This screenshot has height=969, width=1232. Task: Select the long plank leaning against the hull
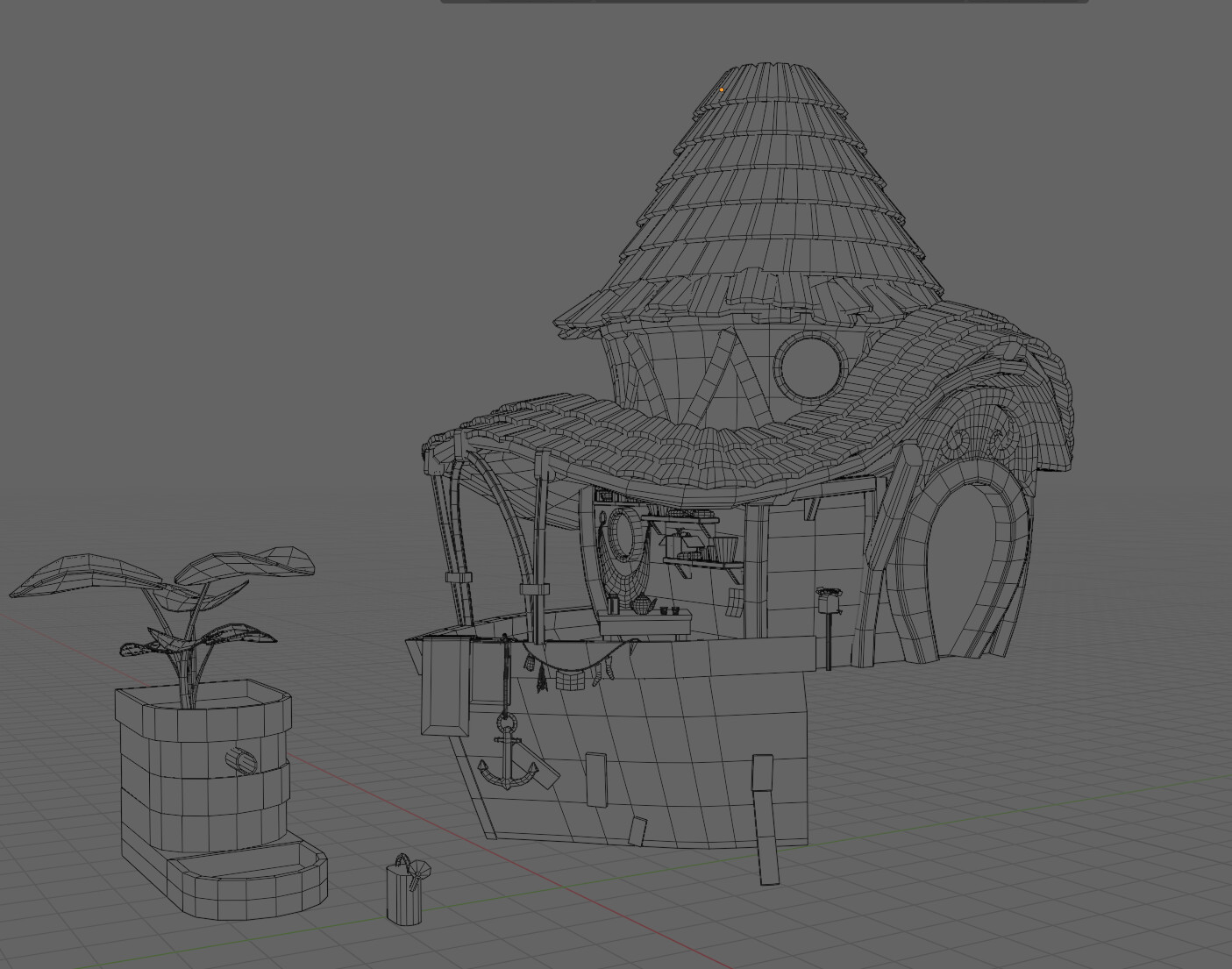point(766,820)
